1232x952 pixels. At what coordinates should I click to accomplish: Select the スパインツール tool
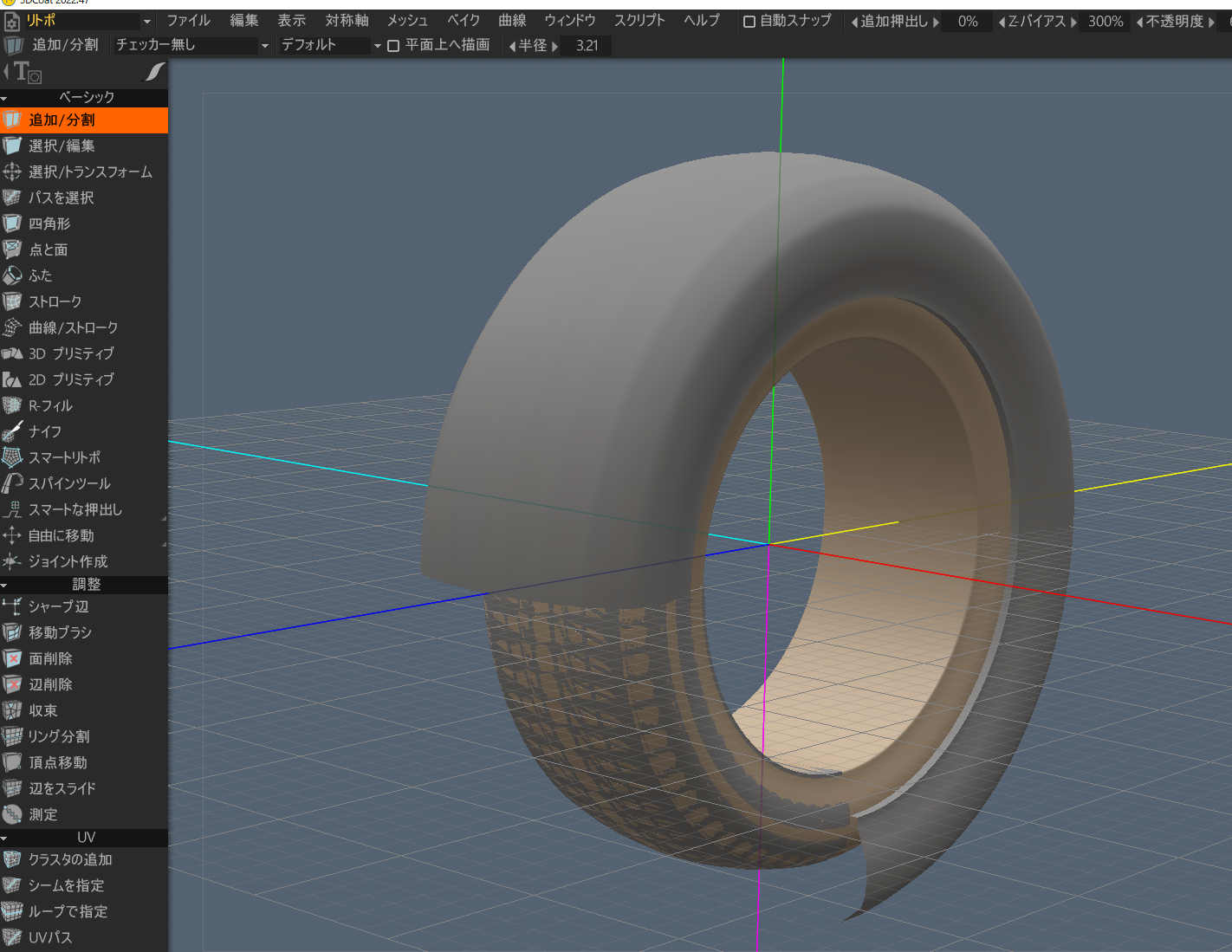[84, 483]
